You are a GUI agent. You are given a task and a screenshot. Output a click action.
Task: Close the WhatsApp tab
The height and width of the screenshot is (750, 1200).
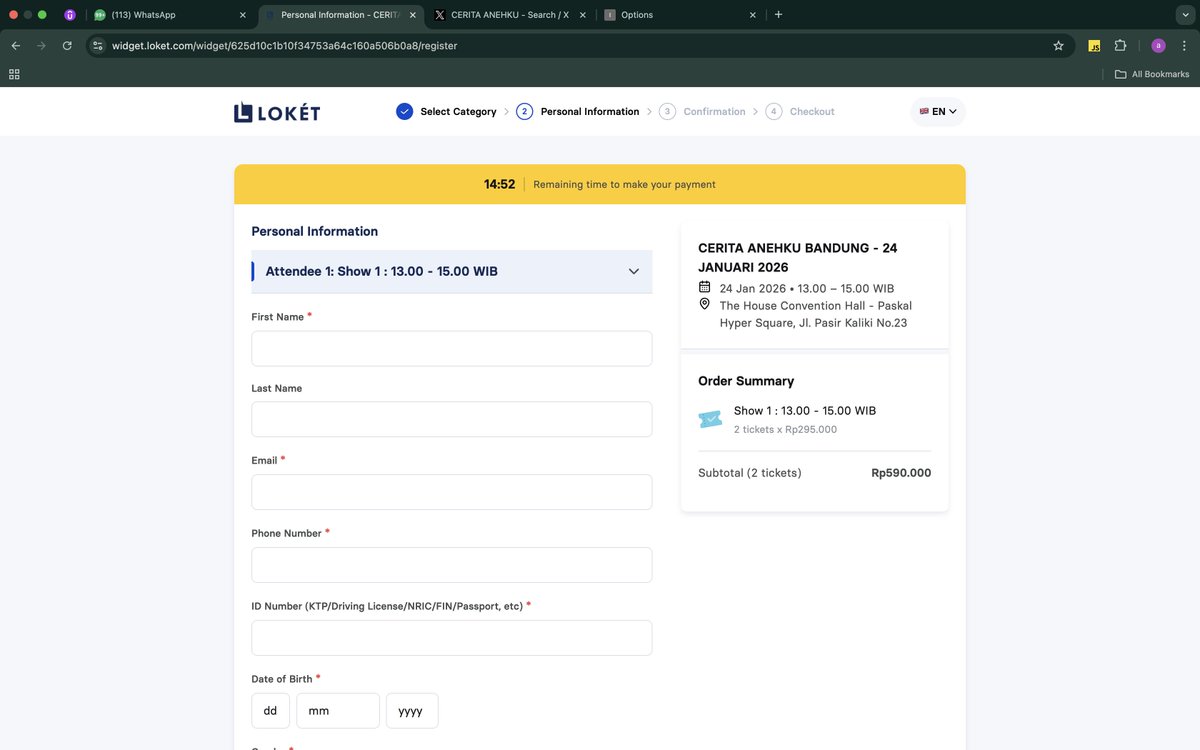(x=243, y=15)
